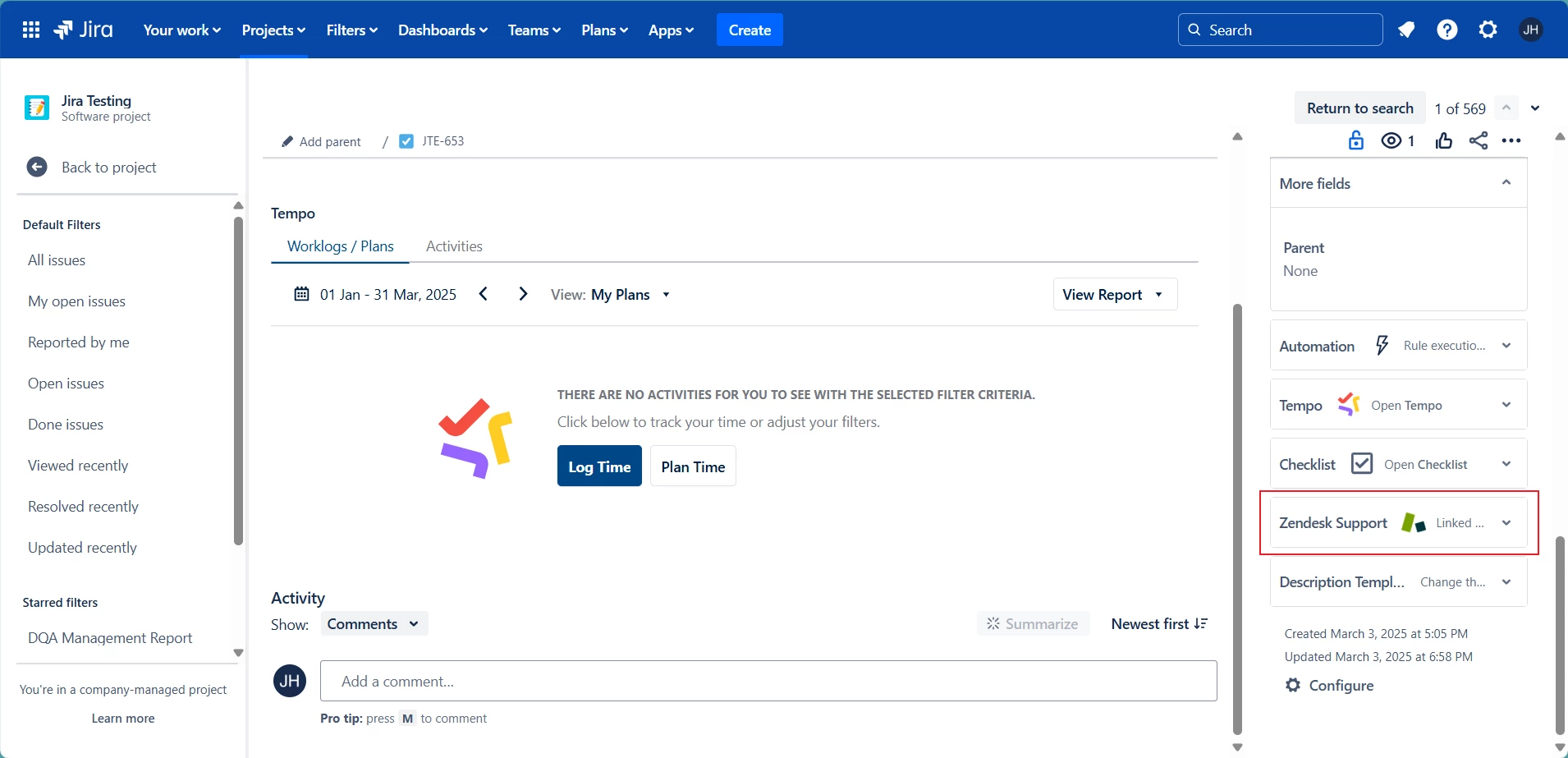
Task: Go to previous Tempo period
Action: (484, 294)
